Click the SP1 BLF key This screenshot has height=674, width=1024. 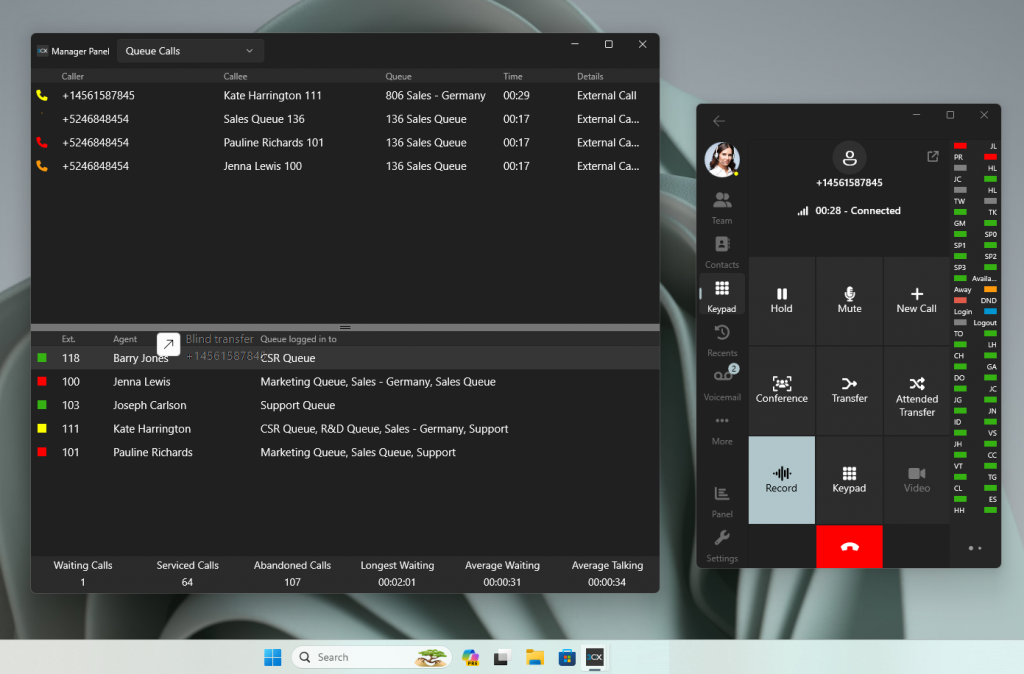coord(975,246)
